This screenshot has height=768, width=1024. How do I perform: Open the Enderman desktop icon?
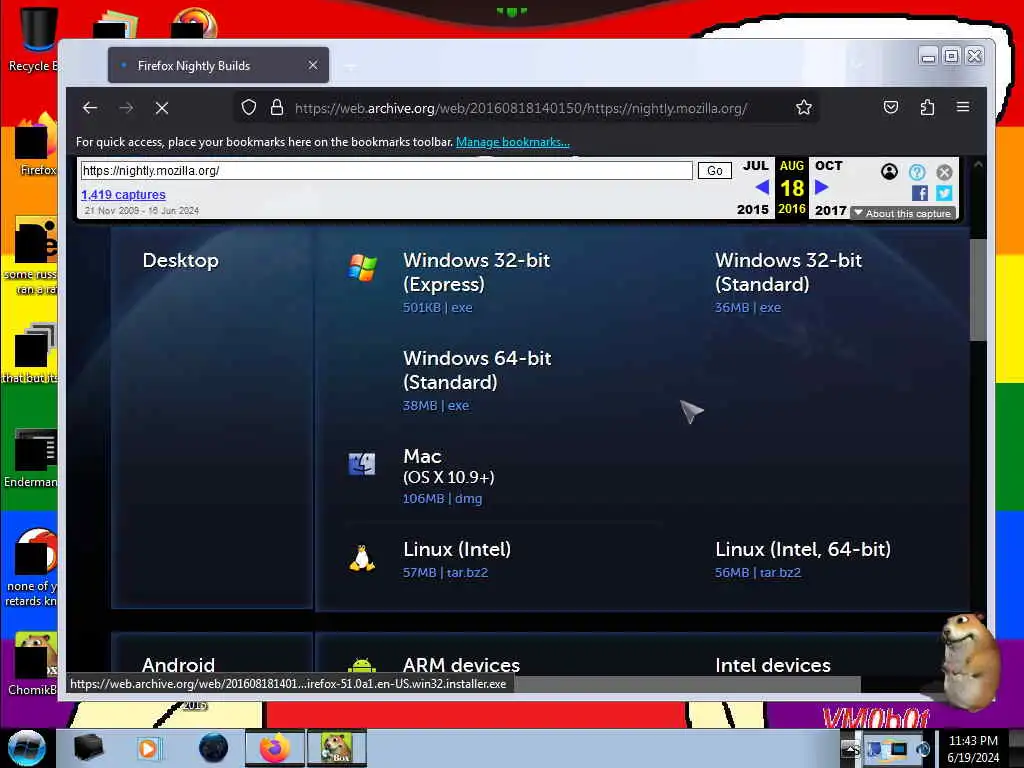pyautogui.click(x=31, y=458)
